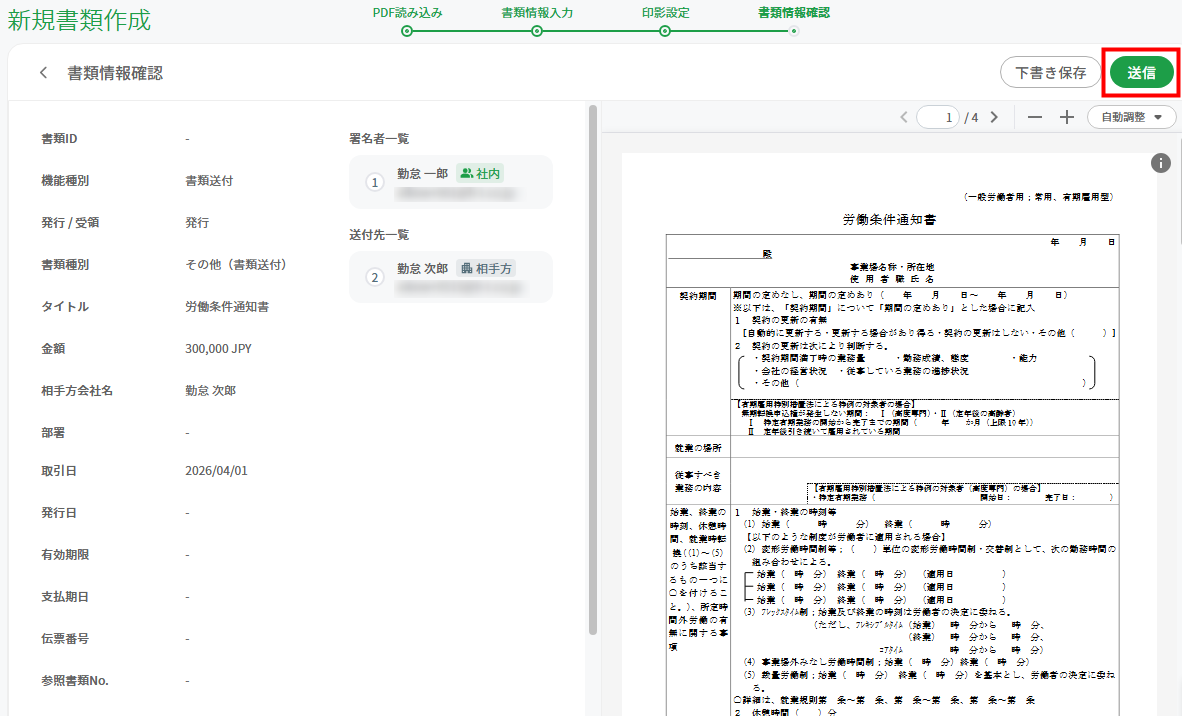1182x716 pixels.
Task: Click the 新規書類作成 page title
Action: [x=79, y=20]
